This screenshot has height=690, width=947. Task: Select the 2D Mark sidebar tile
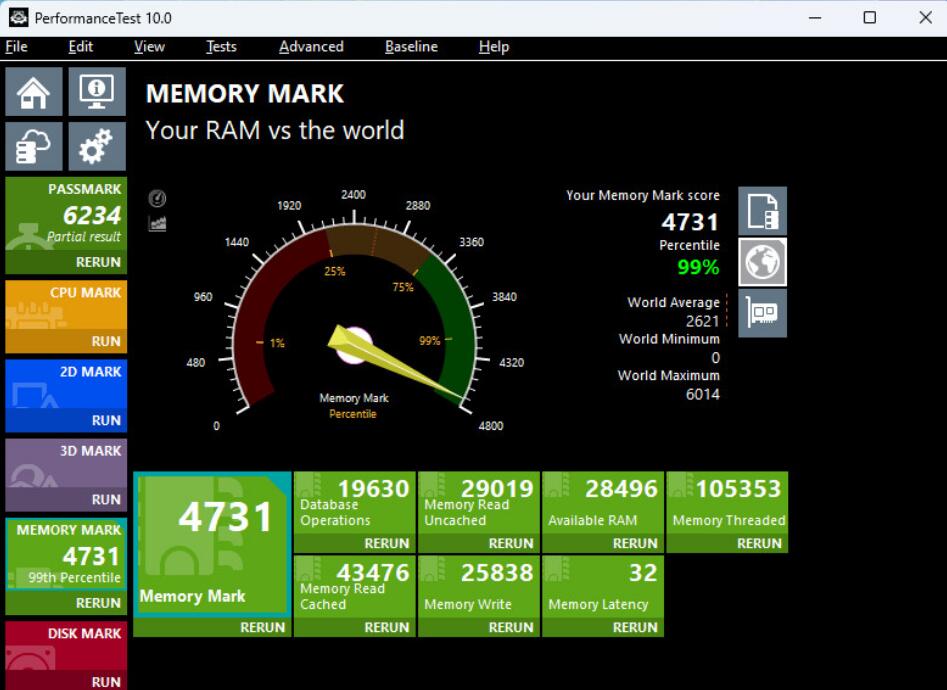pos(66,384)
